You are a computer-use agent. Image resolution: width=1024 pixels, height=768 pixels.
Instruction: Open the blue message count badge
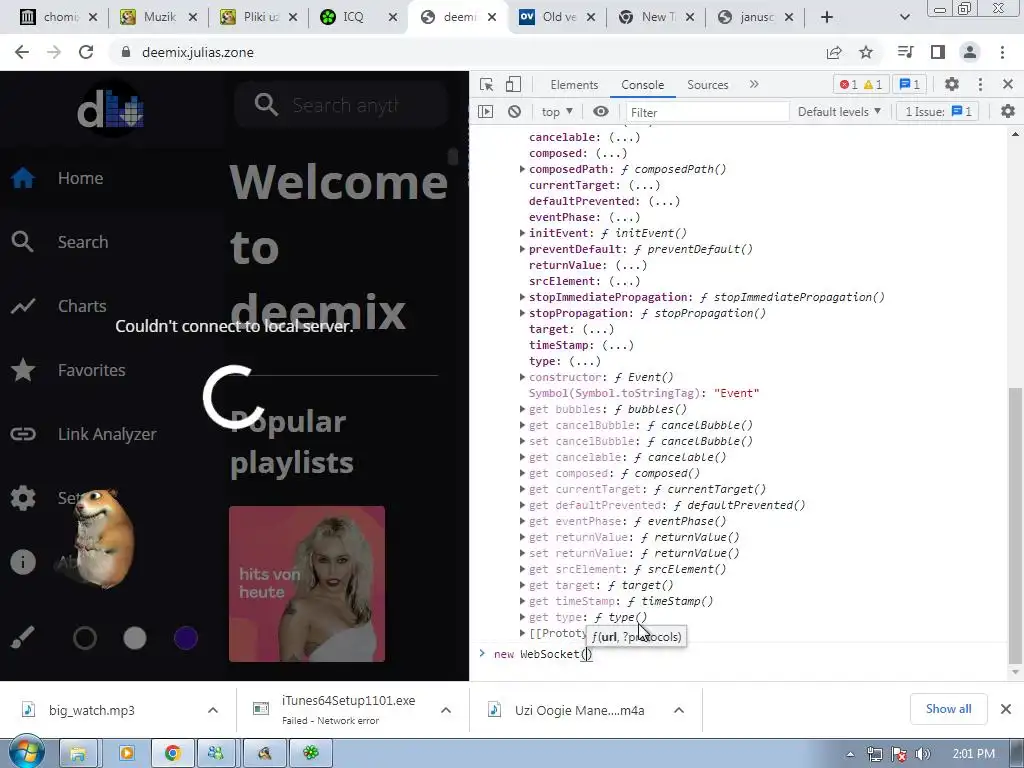909,84
